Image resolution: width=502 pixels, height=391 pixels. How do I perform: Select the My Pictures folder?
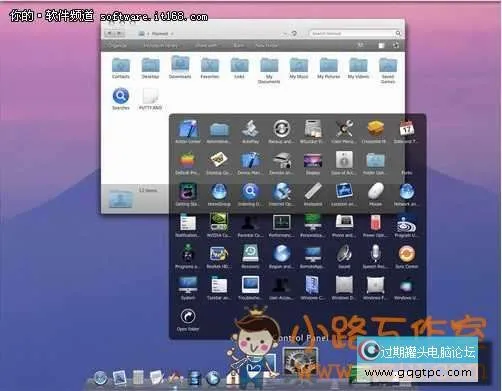[329, 68]
